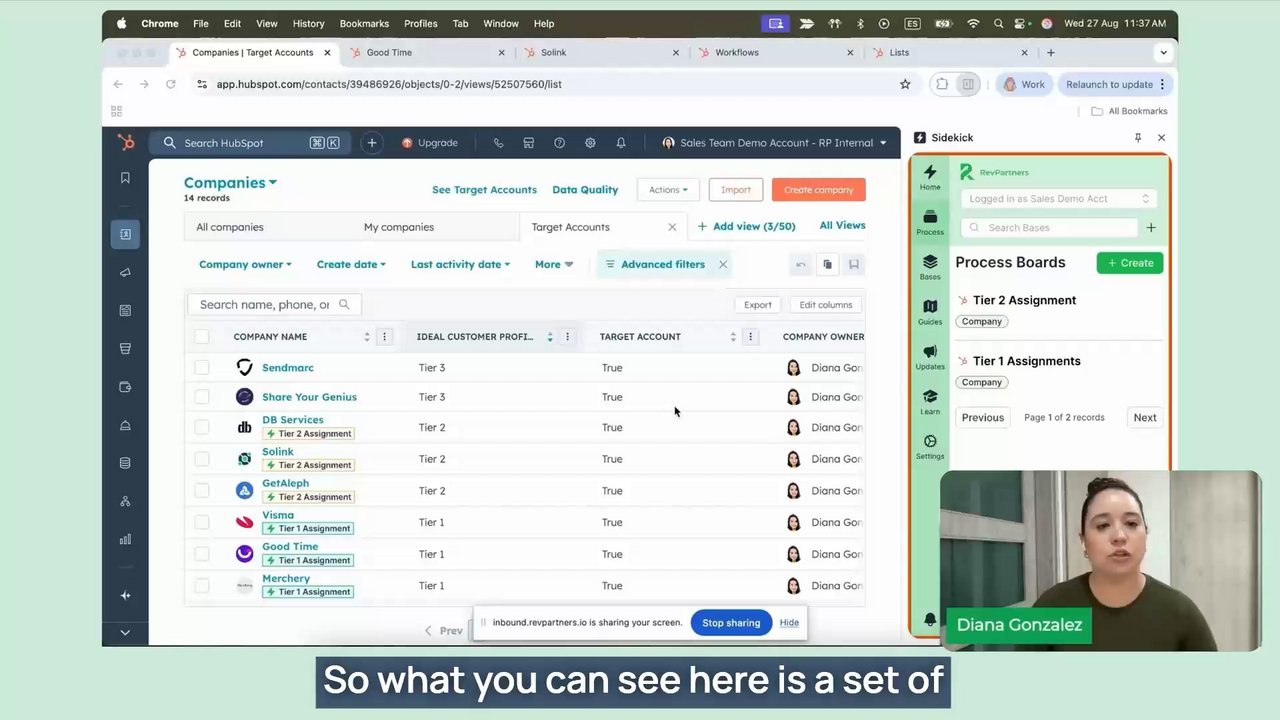The width and height of the screenshot is (1280, 720).
Task: Check the Merchery row checkbox
Action: 202,586
